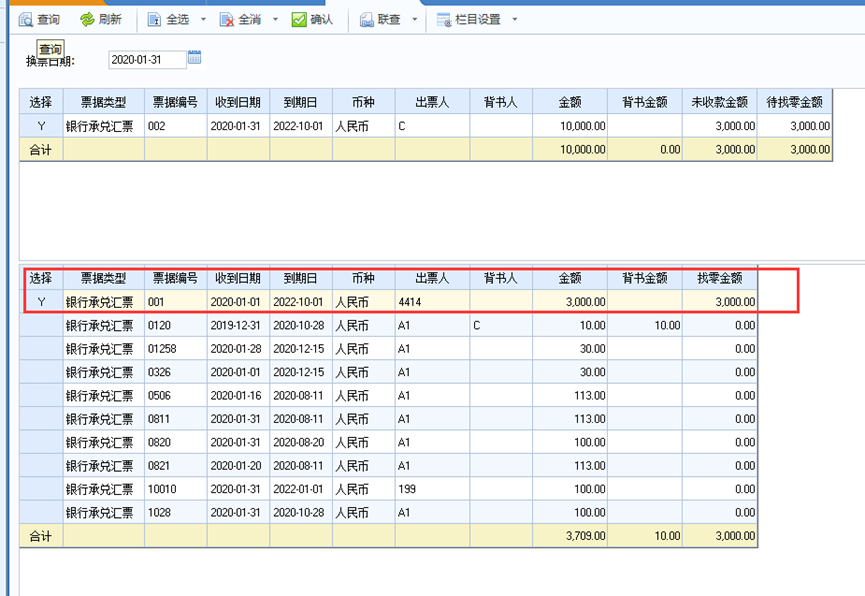Click upper table 票据类型 column header

pyautogui.click(x=104, y=102)
